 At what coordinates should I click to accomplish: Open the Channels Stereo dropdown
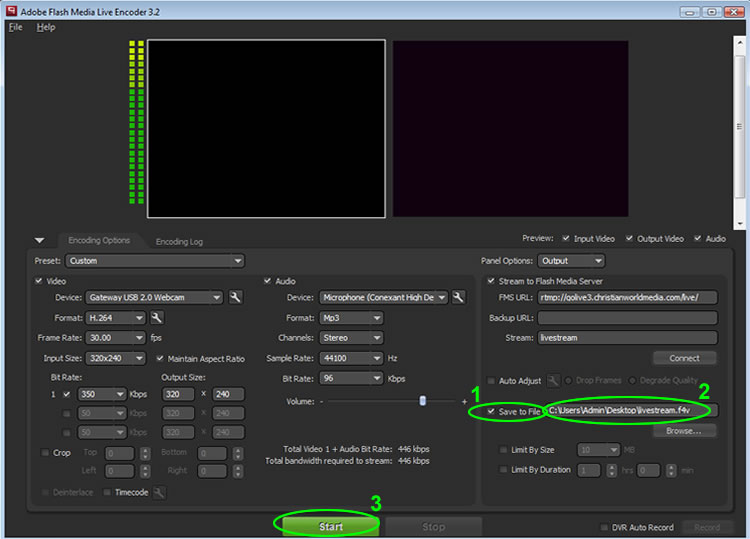351,338
